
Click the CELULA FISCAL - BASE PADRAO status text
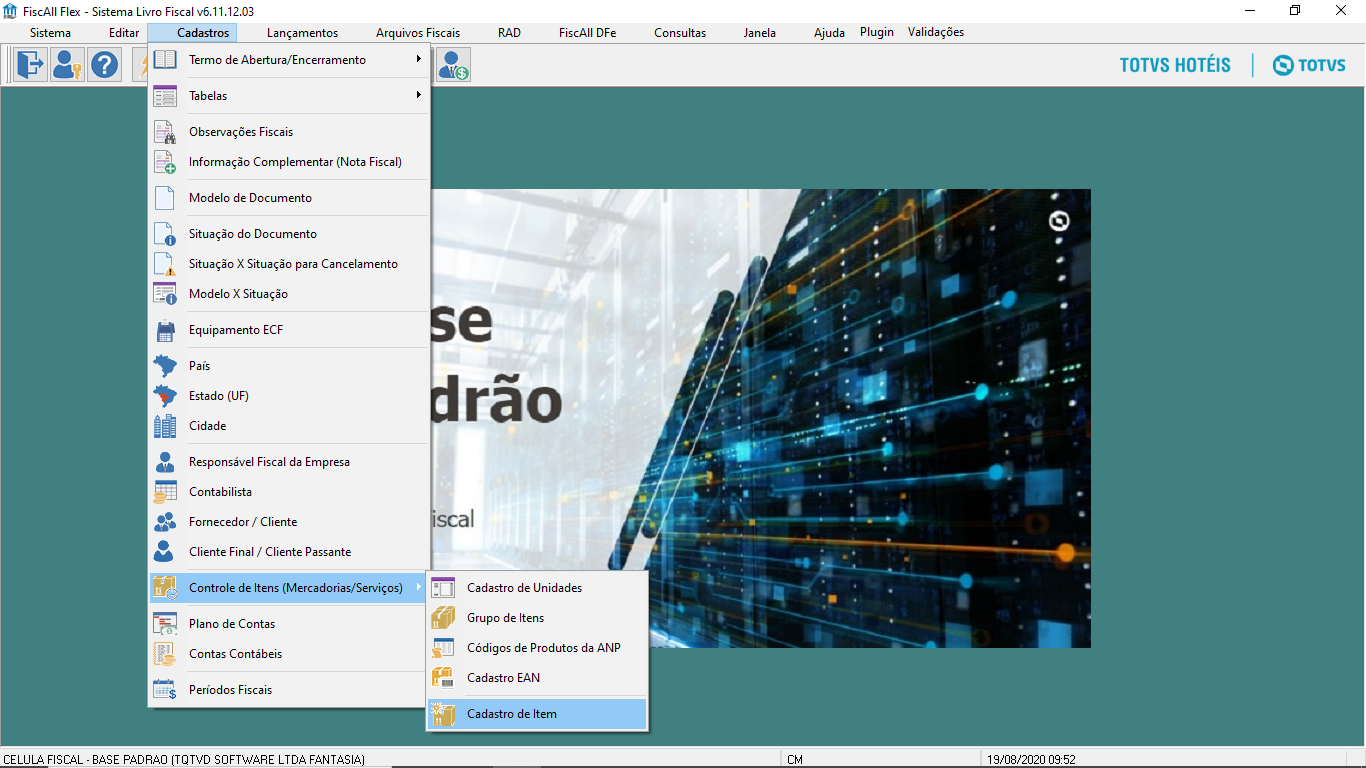click(x=184, y=760)
